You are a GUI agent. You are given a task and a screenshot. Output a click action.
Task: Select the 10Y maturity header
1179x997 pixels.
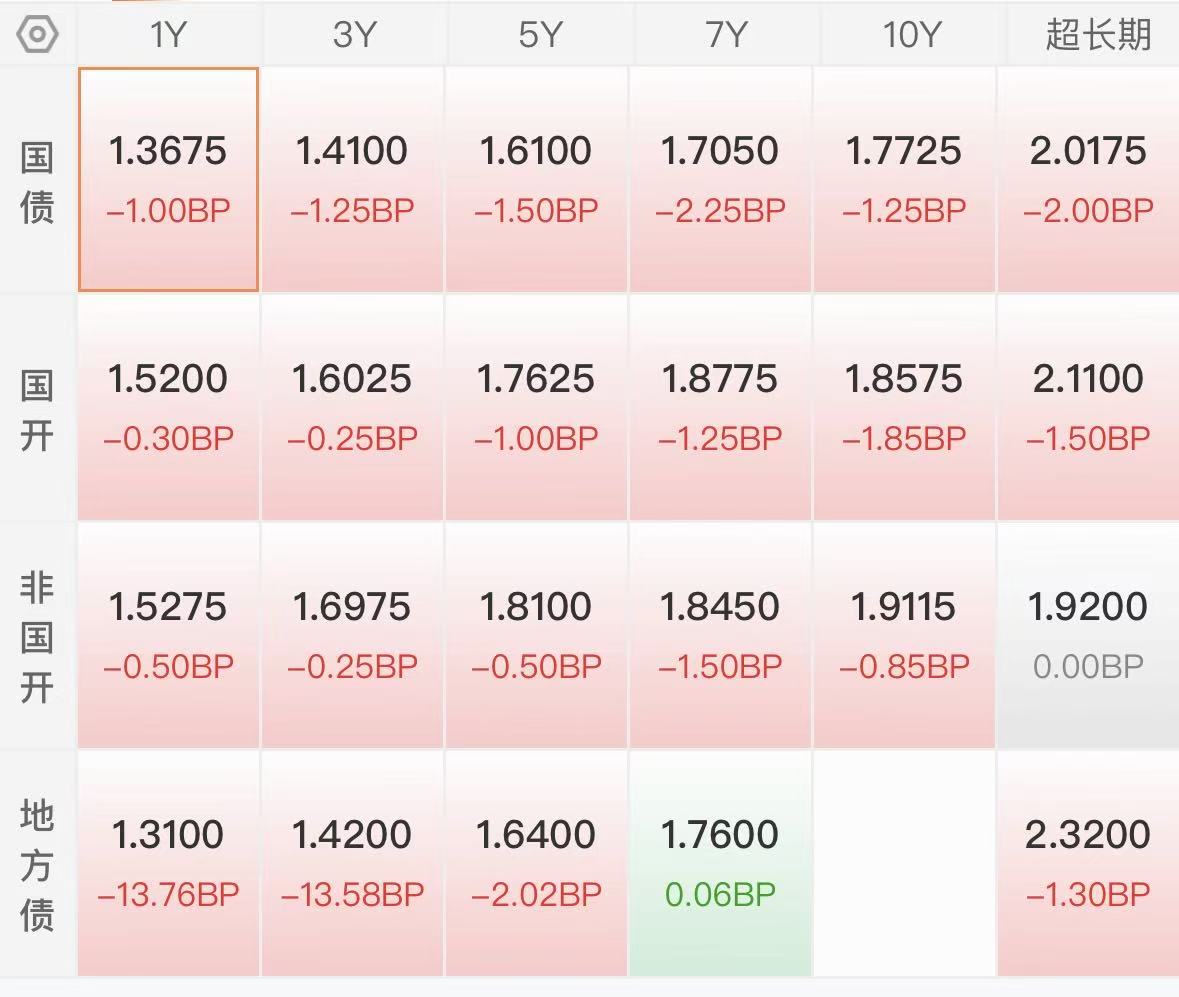pyautogui.click(x=911, y=34)
